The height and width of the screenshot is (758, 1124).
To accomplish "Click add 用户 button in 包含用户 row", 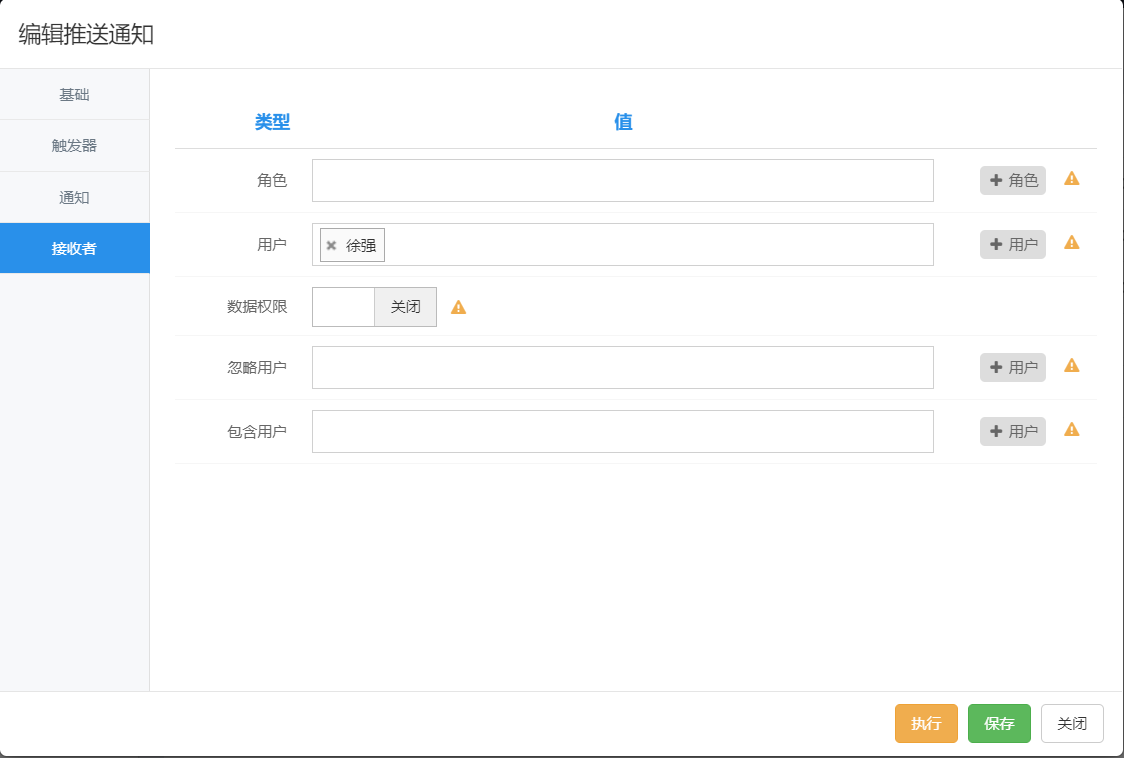I will tap(1012, 431).
